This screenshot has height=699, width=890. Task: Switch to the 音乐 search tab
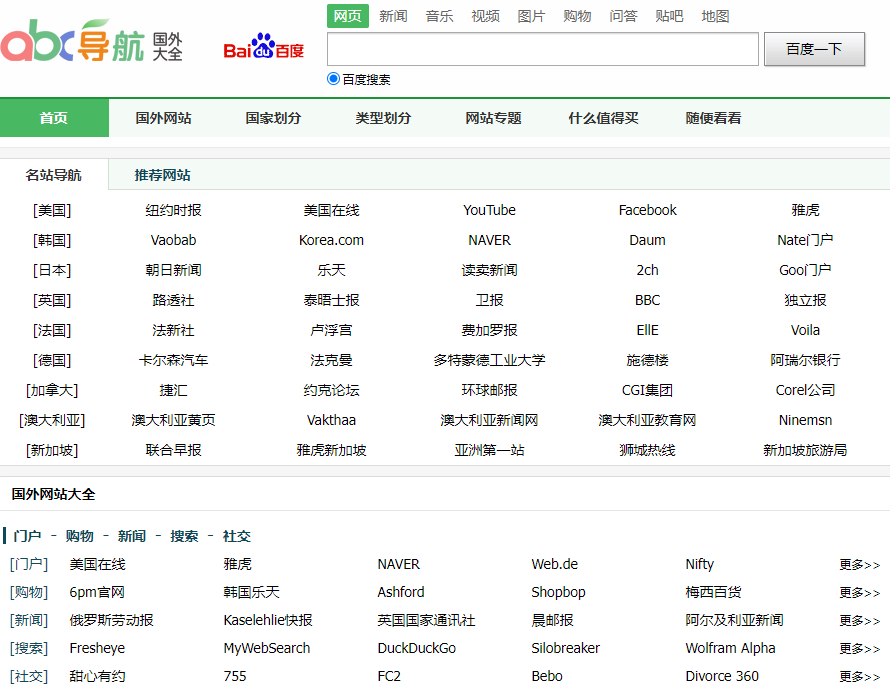439,16
